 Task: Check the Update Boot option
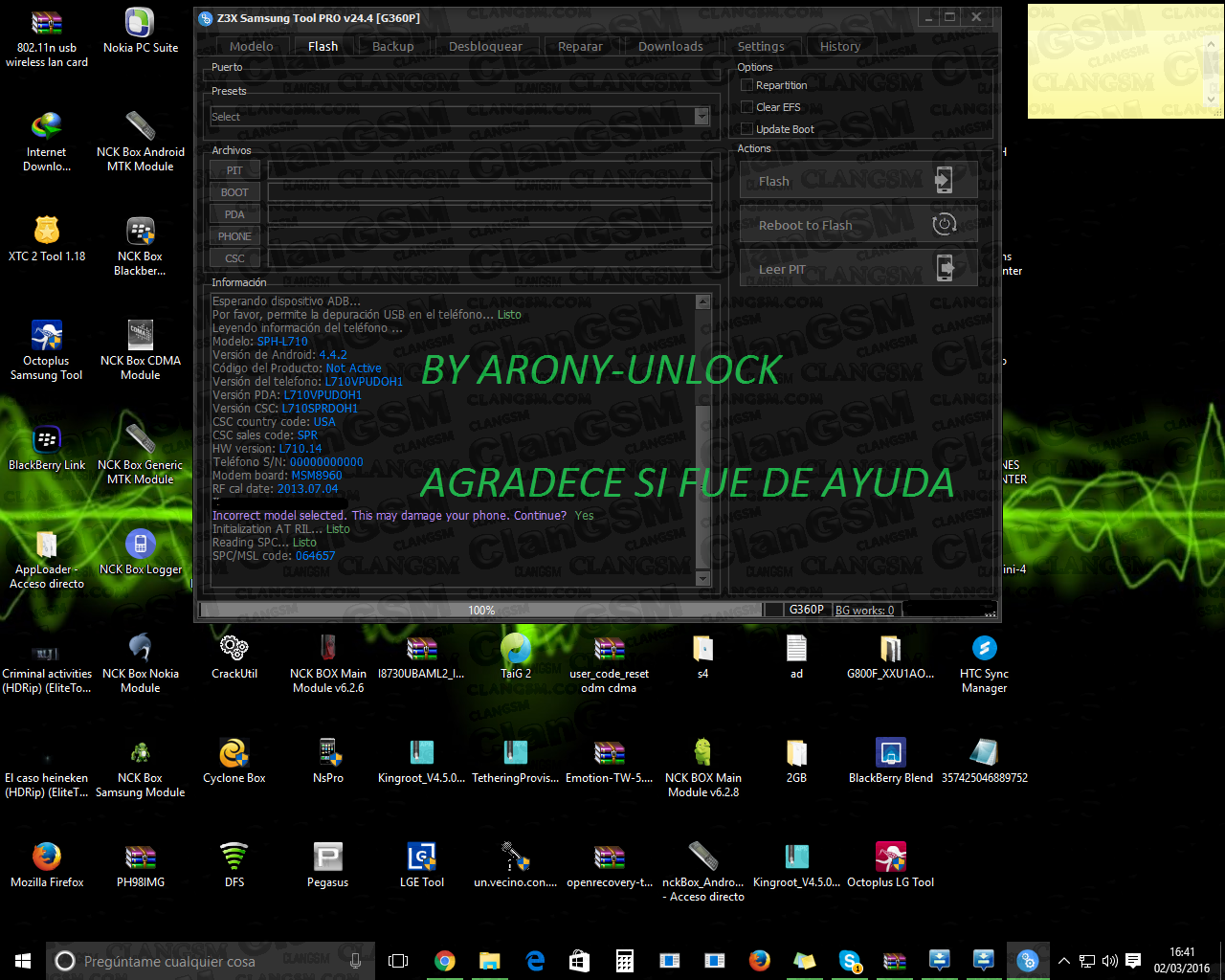tap(747, 129)
